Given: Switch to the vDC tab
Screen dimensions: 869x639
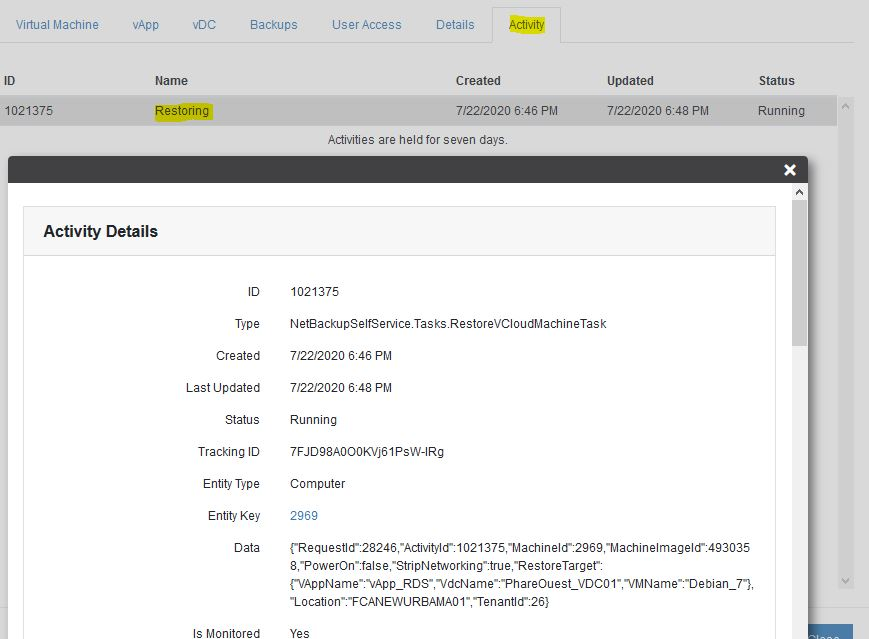Looking at the screenshot, I should pos(204,25).
